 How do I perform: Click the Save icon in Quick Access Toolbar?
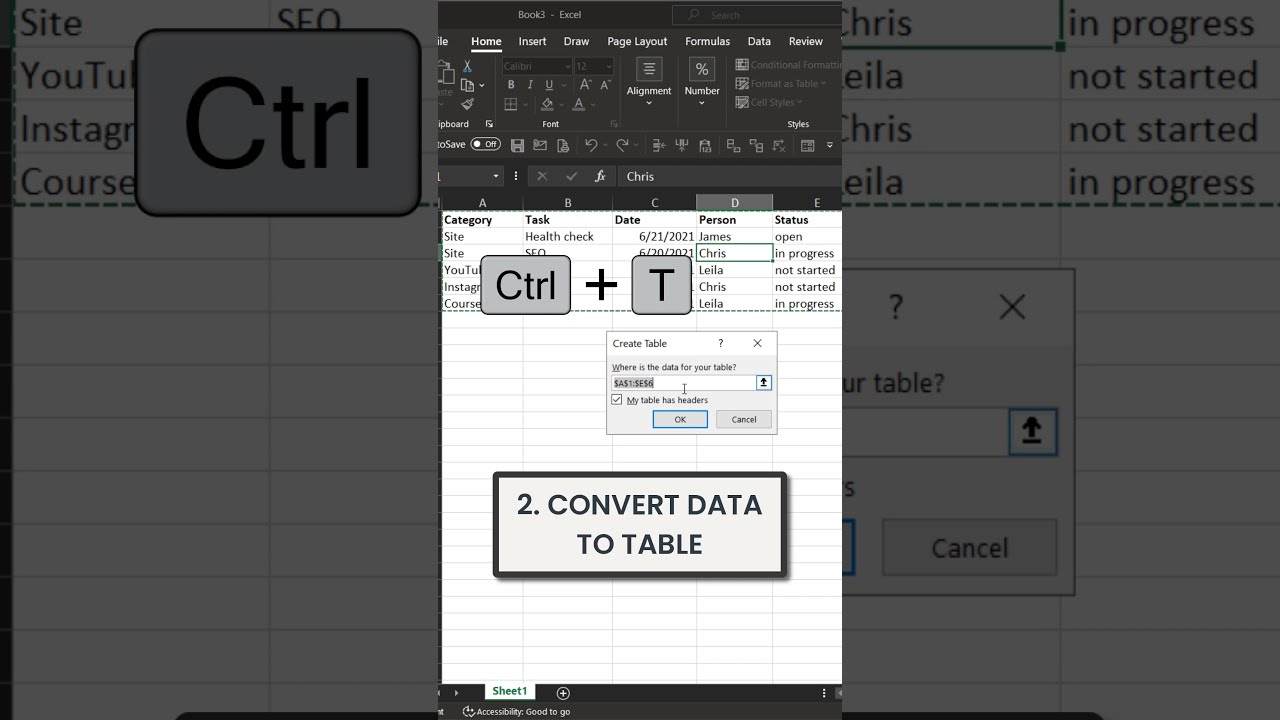(517, 146)
